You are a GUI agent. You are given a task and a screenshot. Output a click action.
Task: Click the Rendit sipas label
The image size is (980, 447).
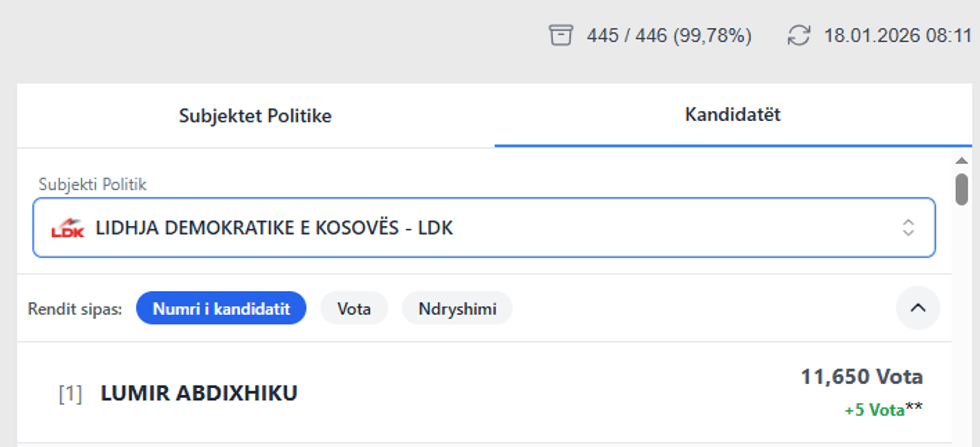coord(75,309)
